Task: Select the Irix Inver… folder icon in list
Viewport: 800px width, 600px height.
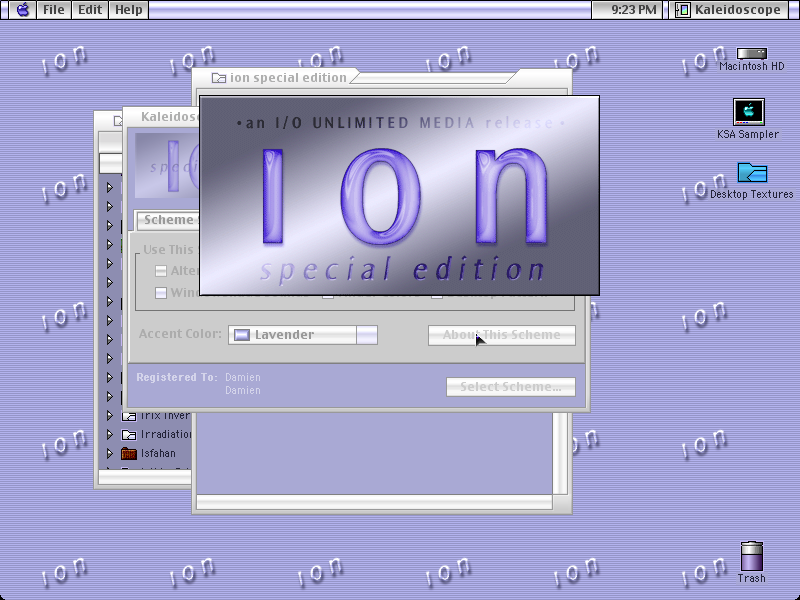Action: pyautogui.click(x=129, y=416)
